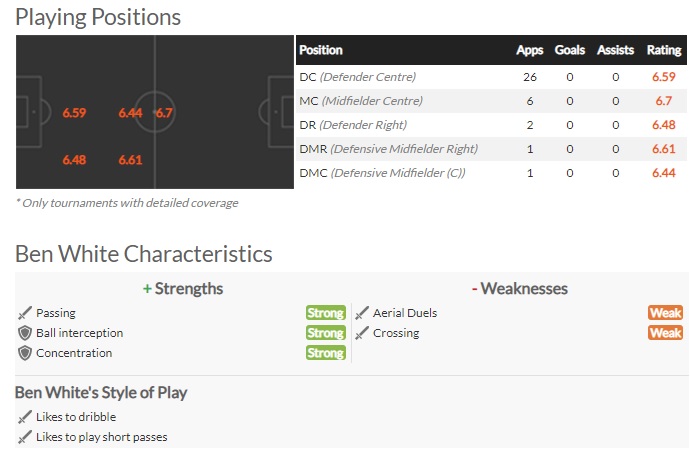Sort table by the Apps column header
The image size is (690, 450).
529,50
